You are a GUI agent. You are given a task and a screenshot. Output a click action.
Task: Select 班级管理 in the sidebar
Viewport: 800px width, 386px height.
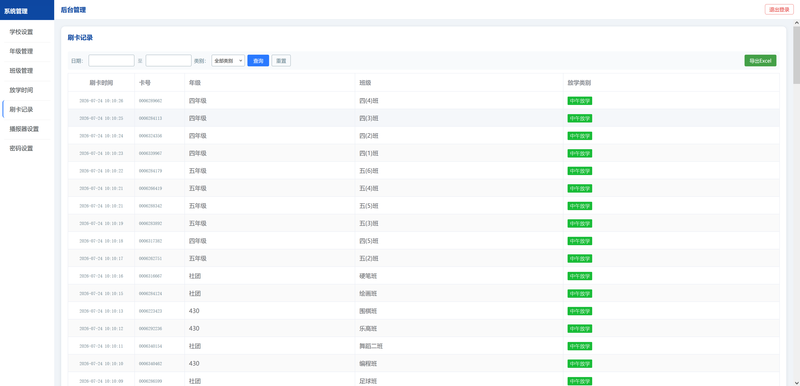click(x=21, y=70)
